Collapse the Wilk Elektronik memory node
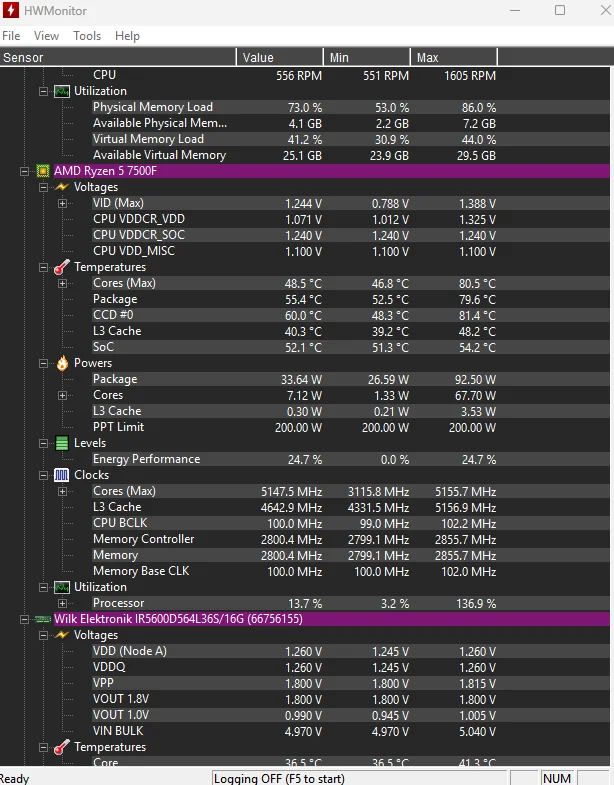This screenshot has height=785, width=614. tap(24, 619)
